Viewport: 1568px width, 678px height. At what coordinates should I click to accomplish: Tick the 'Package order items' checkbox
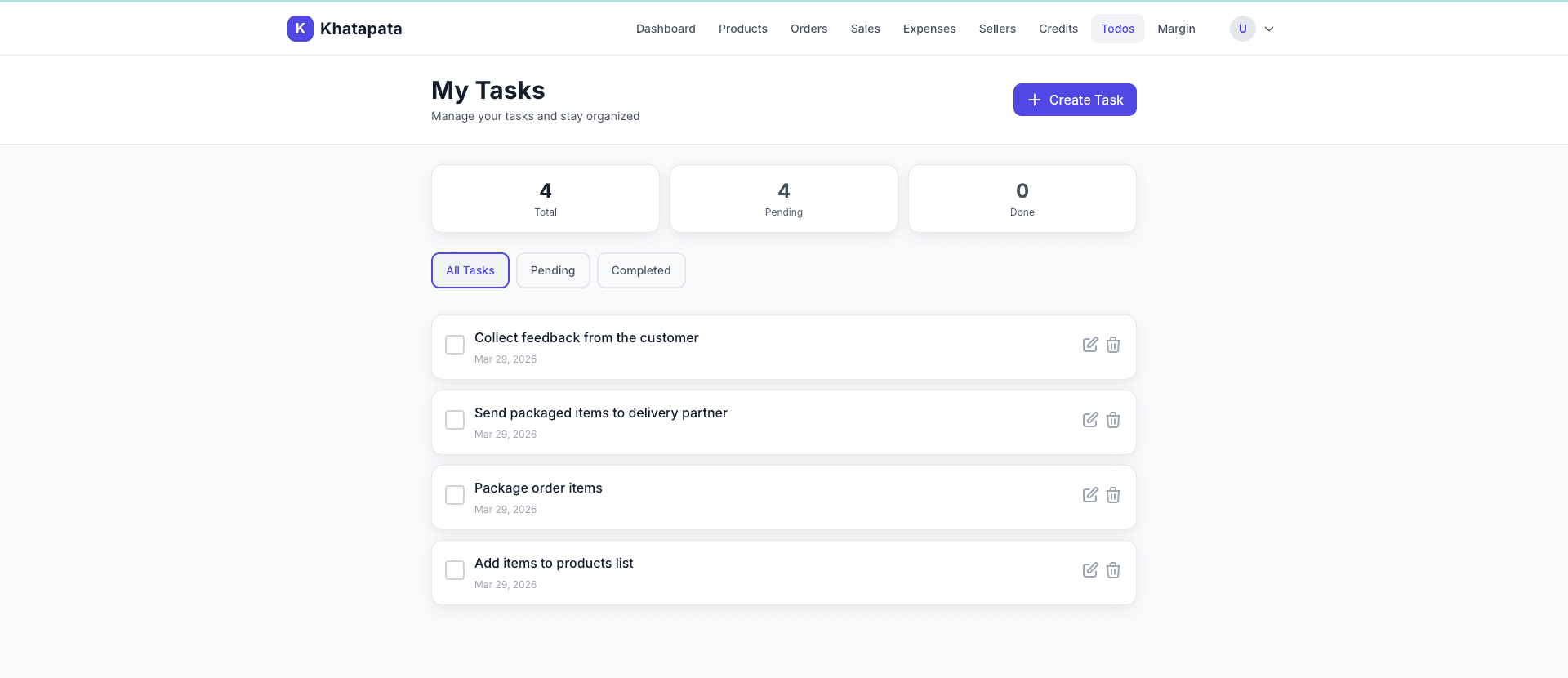pyautogui.click(x=455, y=495)
